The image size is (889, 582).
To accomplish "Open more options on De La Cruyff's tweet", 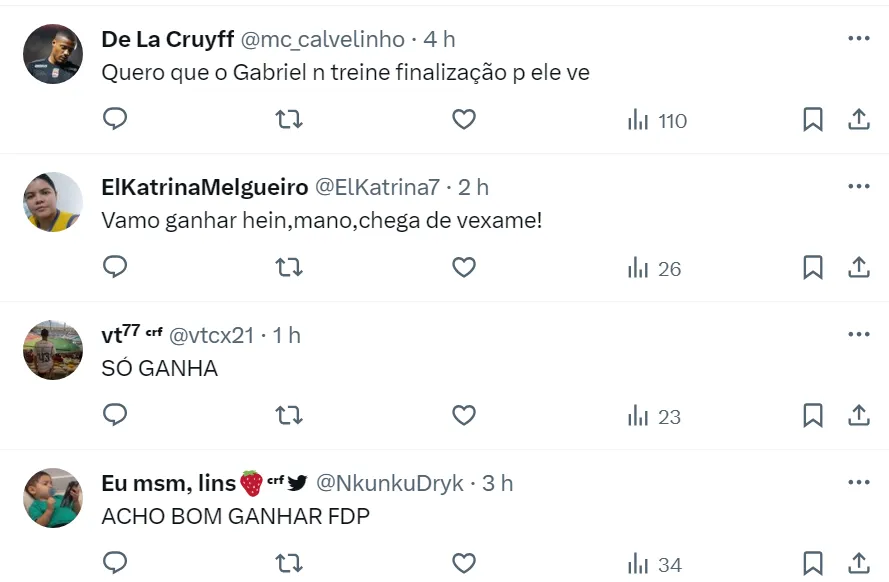I will click(858, 39).
